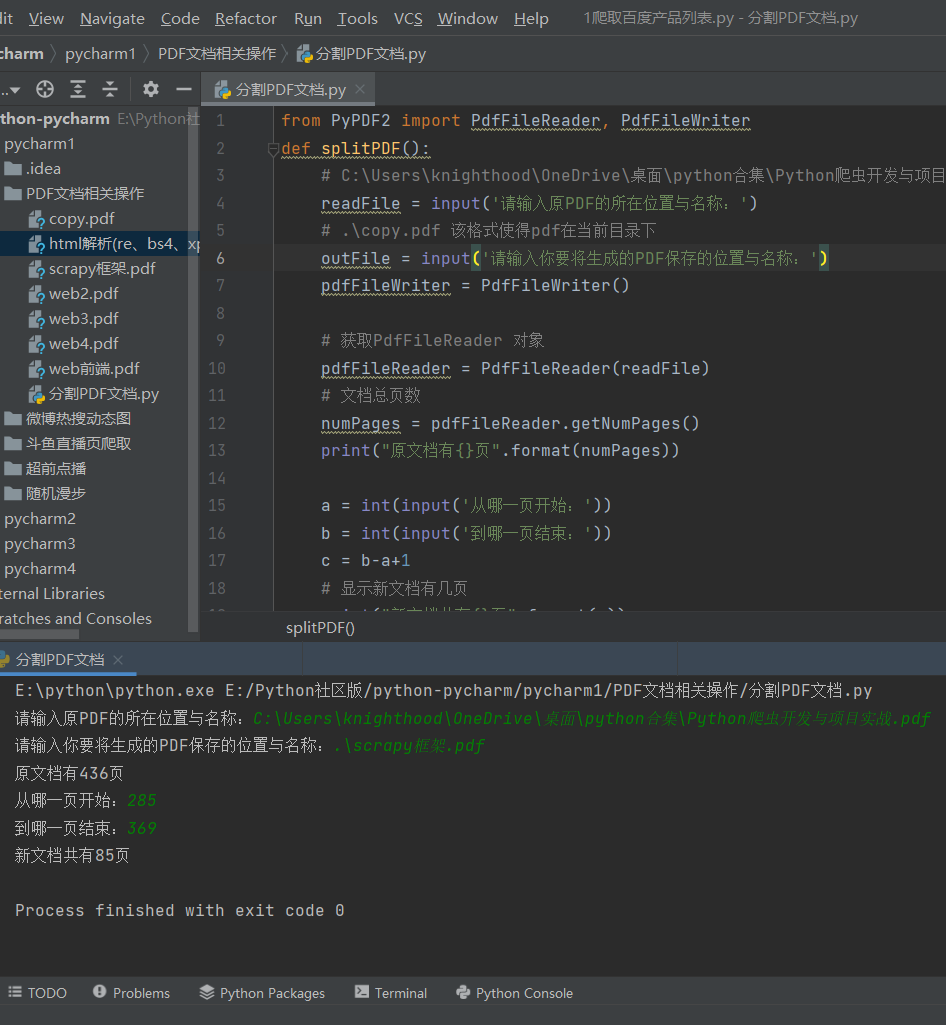The image size is (946, 1025).
Task: Click the Select Opened File target icon
Action: 44,90
